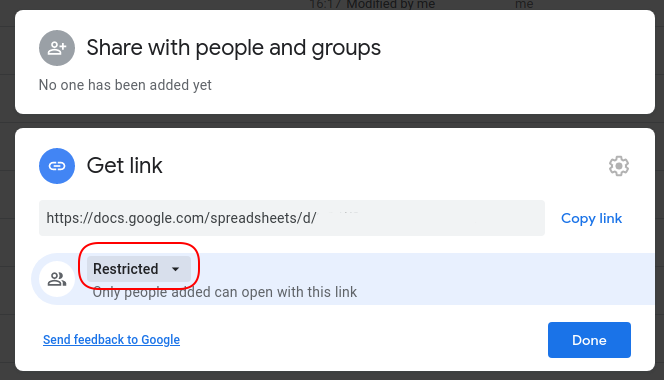This screenshot has height=380, width=664.
Task: Click the 'Share with people and groups' heading
Action: click(234, 47)
